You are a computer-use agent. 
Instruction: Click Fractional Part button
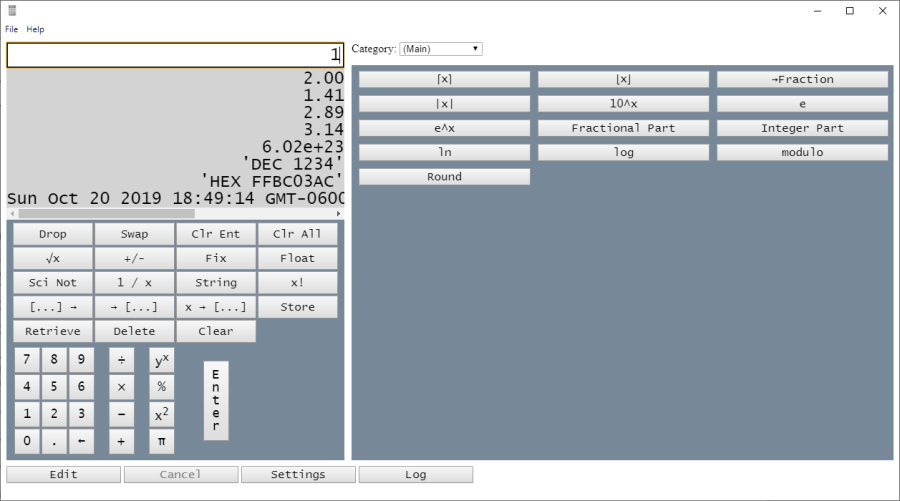623,128
